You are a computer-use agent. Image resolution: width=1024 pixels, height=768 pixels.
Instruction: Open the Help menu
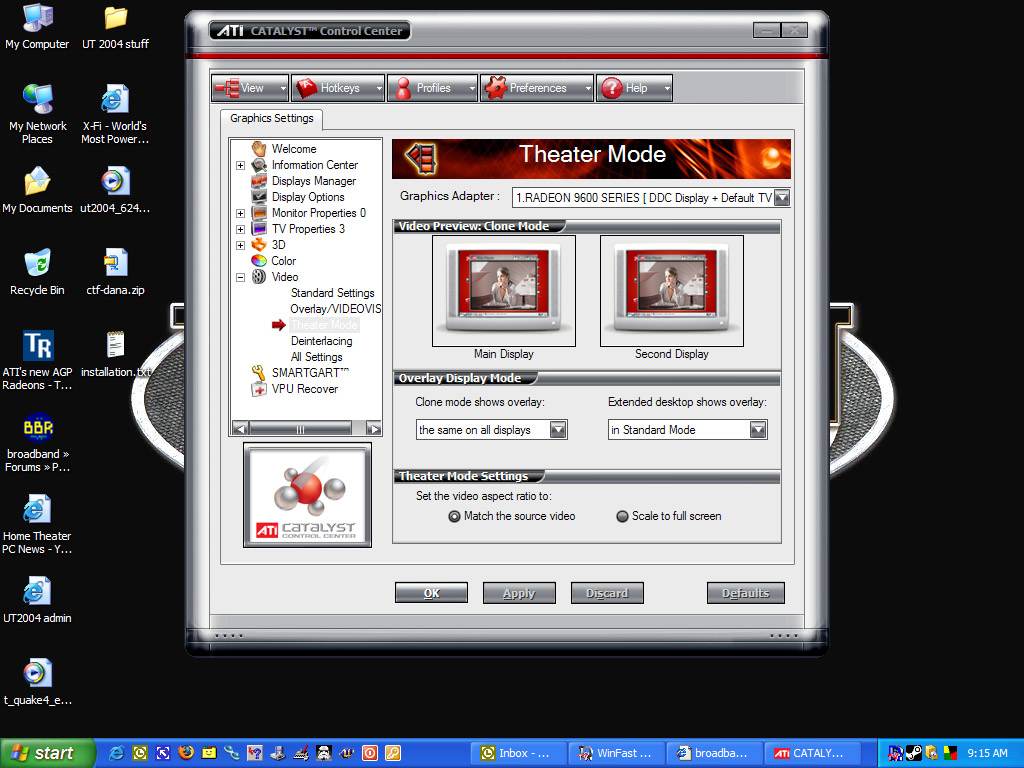coord(634,88)
